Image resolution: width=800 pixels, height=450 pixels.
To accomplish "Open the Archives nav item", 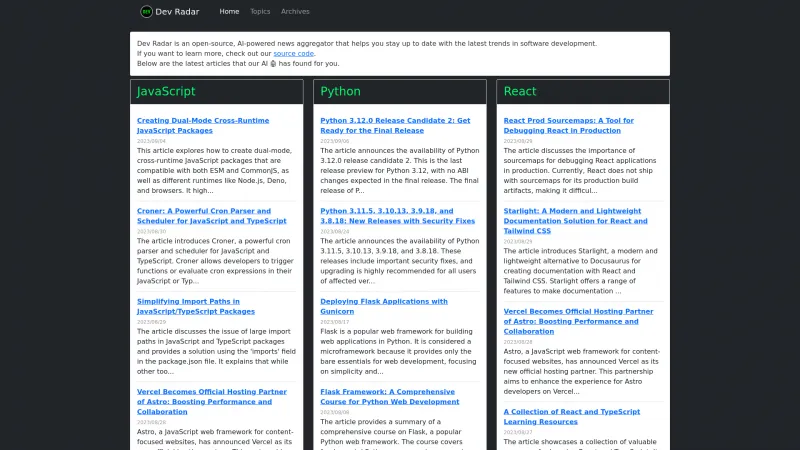I will pyautogui.click(x=295, y=11).
